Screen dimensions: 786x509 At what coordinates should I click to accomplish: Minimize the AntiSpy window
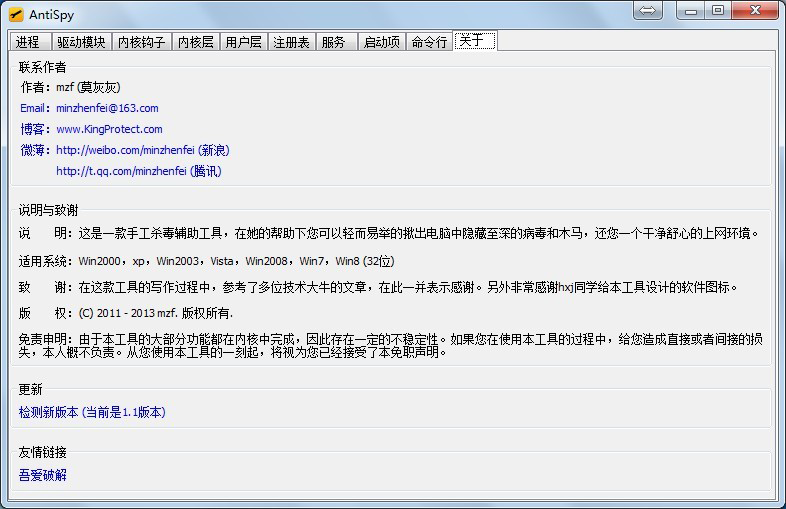click(692, 11)
